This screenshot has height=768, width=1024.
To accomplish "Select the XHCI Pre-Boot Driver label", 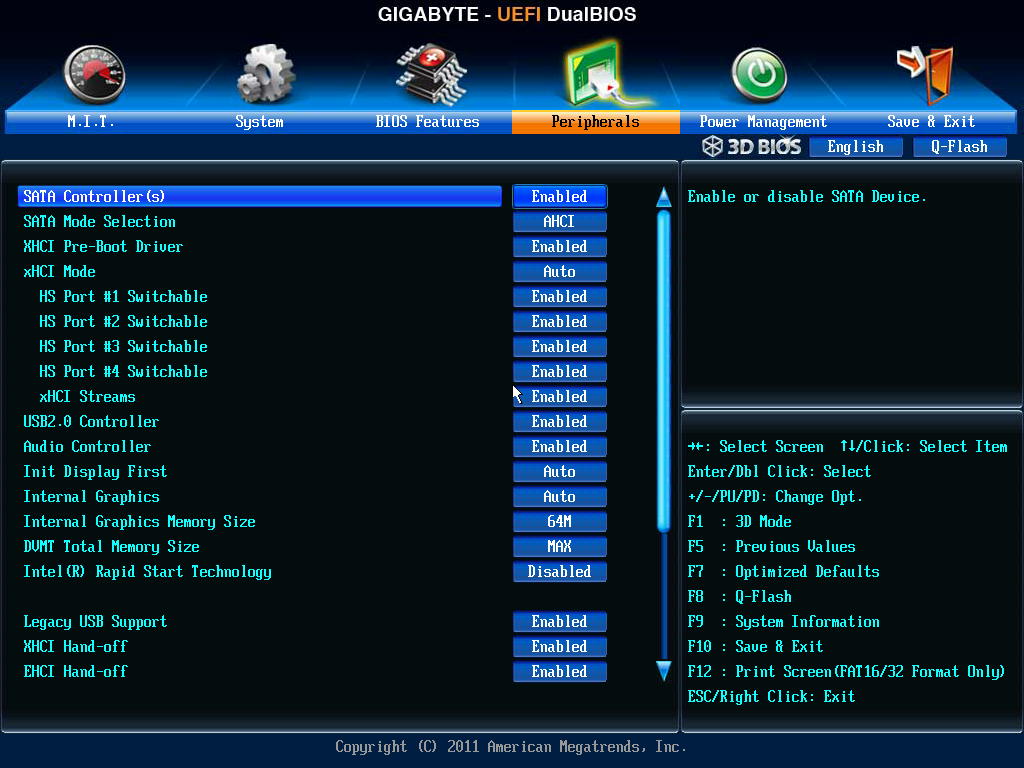I will click(103, 247).
